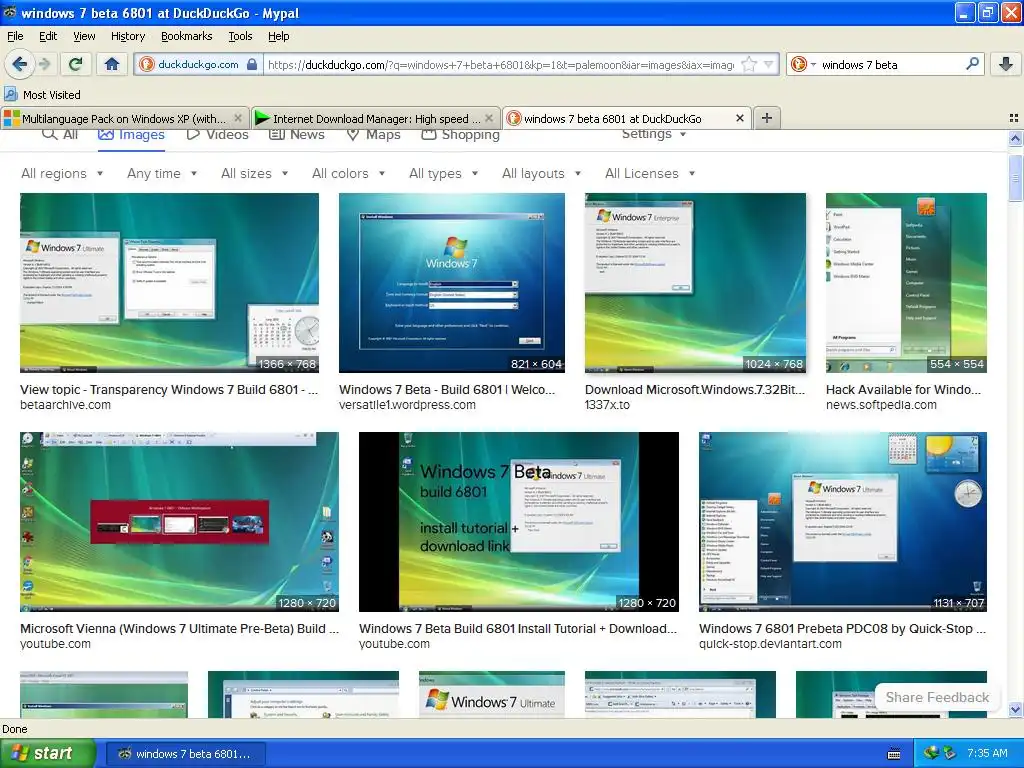The image size is (1024, 768).
Task: Open the versatile1.wordpress.com Build 6801 result
Action: tap(447, 389)
